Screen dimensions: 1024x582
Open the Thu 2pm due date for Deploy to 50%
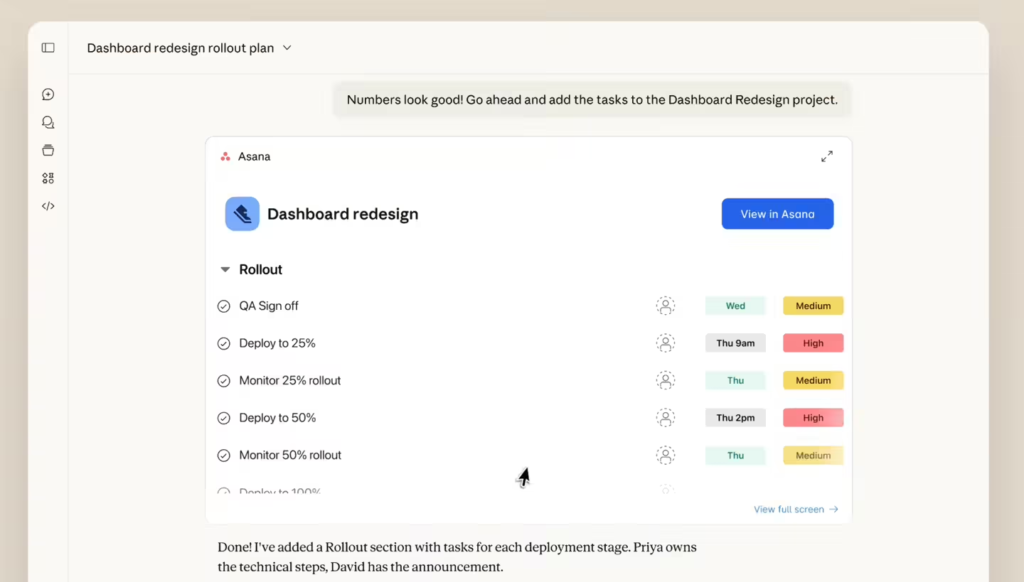point(735,418)
